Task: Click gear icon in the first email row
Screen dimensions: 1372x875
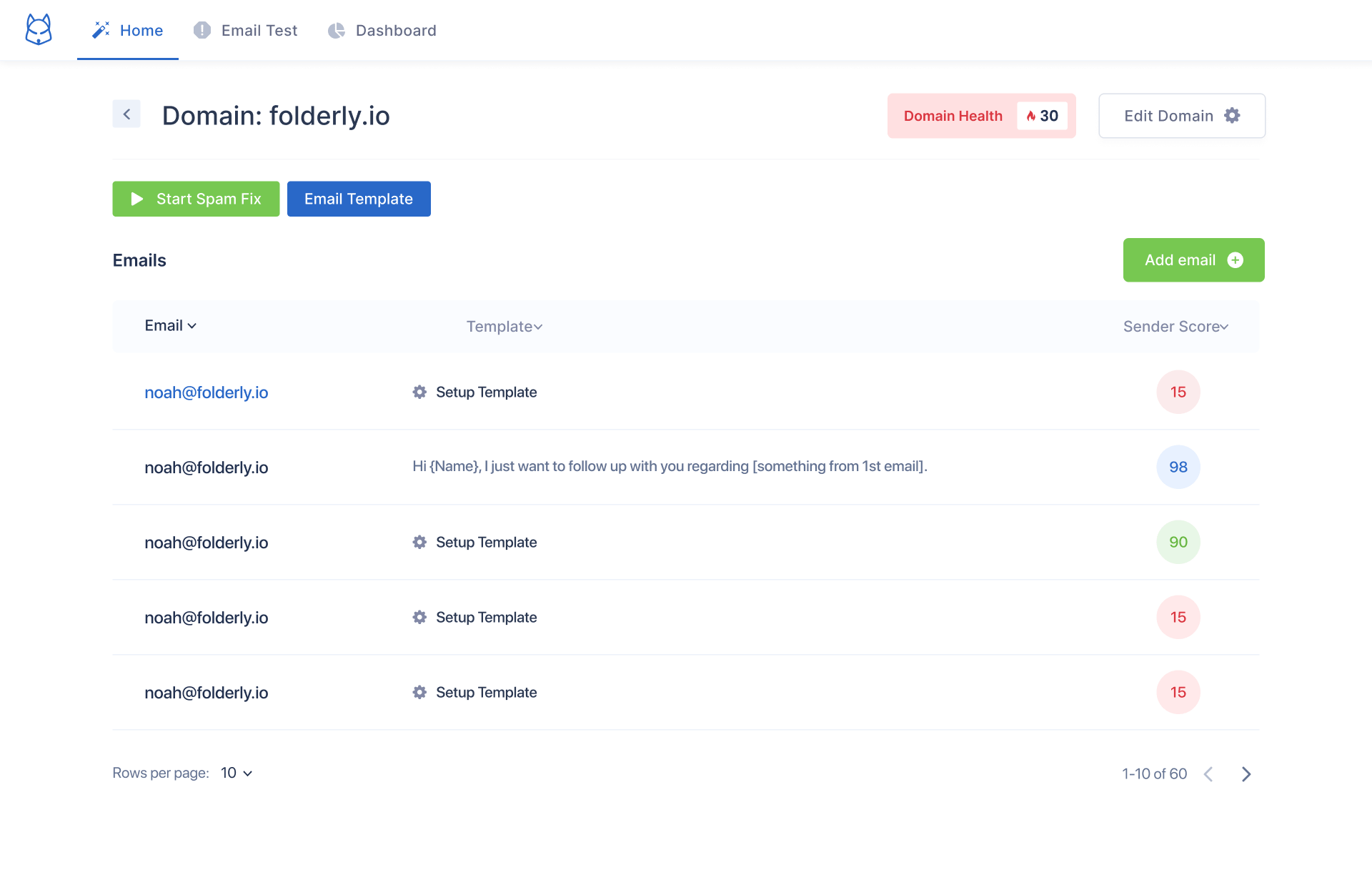Action: click(x=419, y=392)
